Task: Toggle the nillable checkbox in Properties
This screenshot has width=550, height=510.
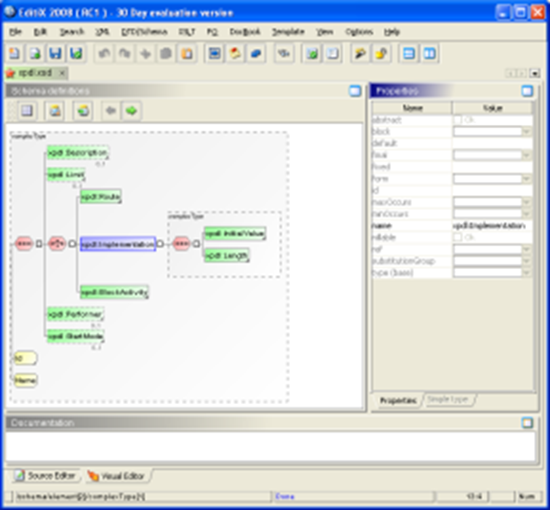Action: 457,237
